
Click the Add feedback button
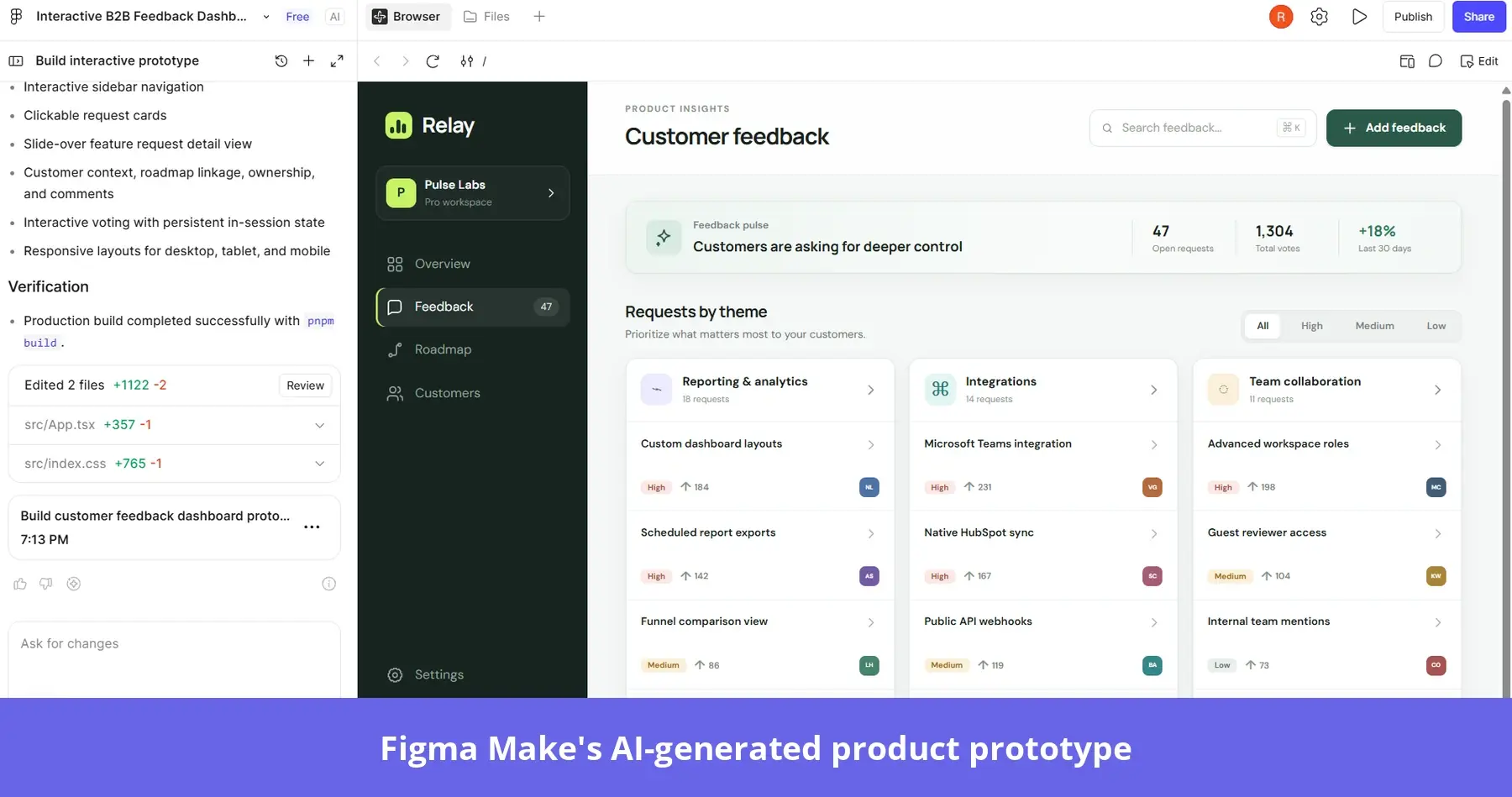coord(1394,128)
